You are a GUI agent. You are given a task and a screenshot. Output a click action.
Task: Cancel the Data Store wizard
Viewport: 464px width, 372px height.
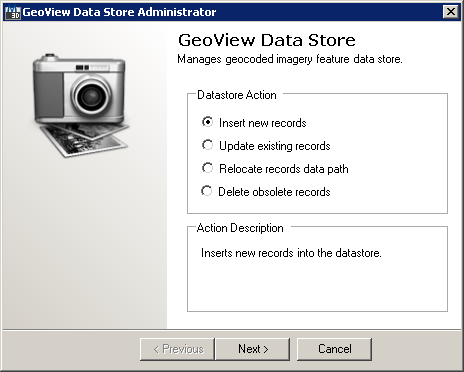pyautogui.click(x=334, y=349)
